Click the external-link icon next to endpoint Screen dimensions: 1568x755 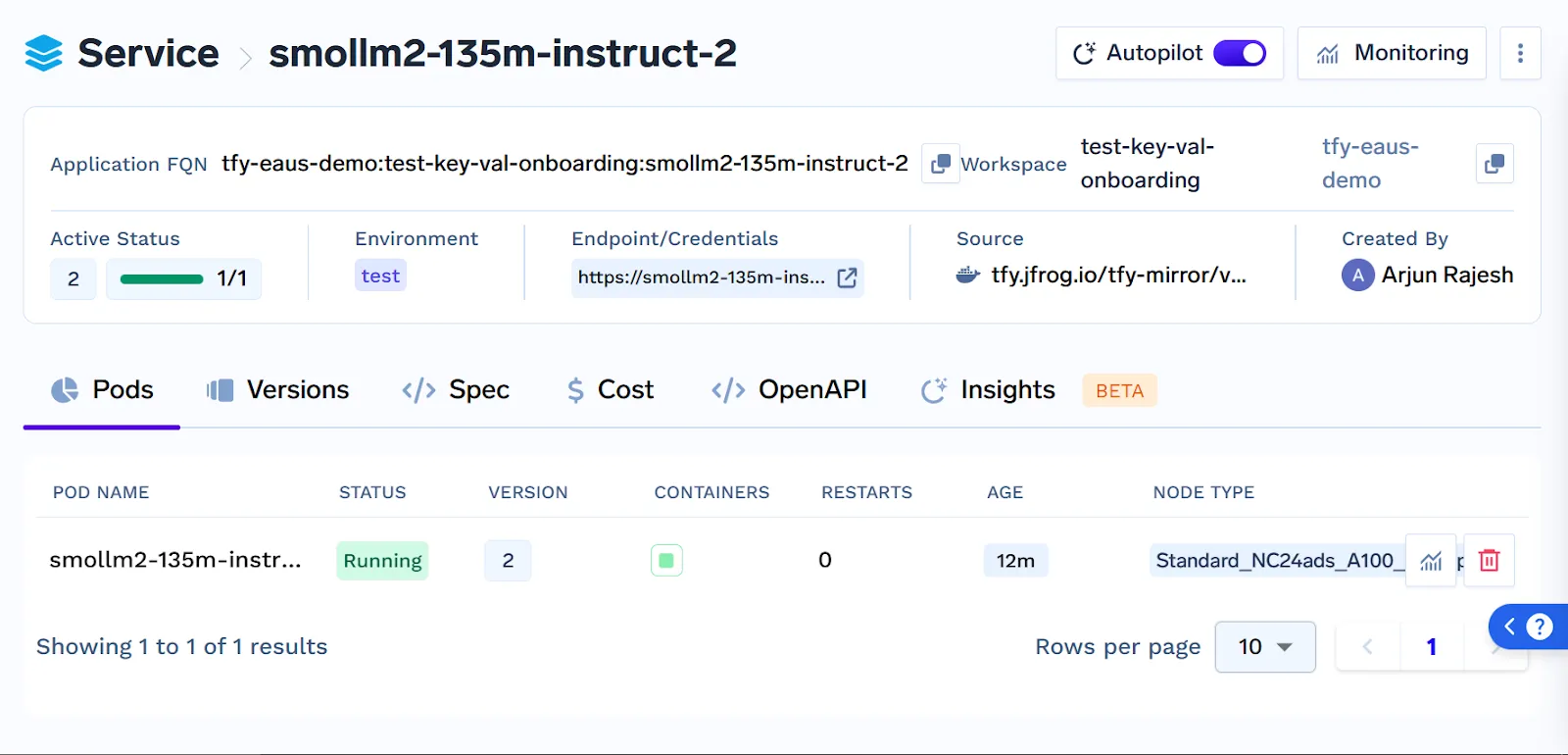[847, 277]
